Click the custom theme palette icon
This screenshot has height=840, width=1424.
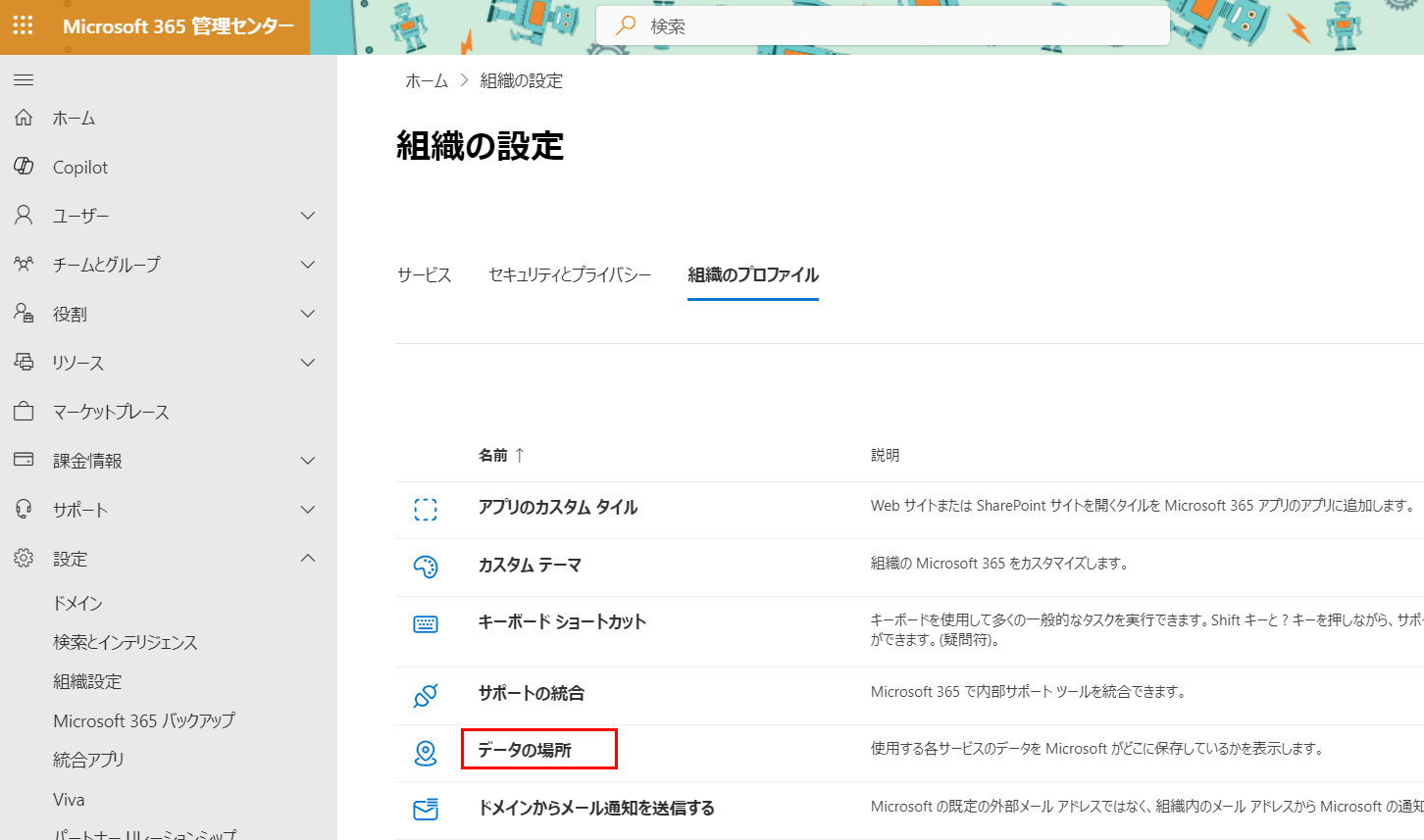(x=426, y=567)
